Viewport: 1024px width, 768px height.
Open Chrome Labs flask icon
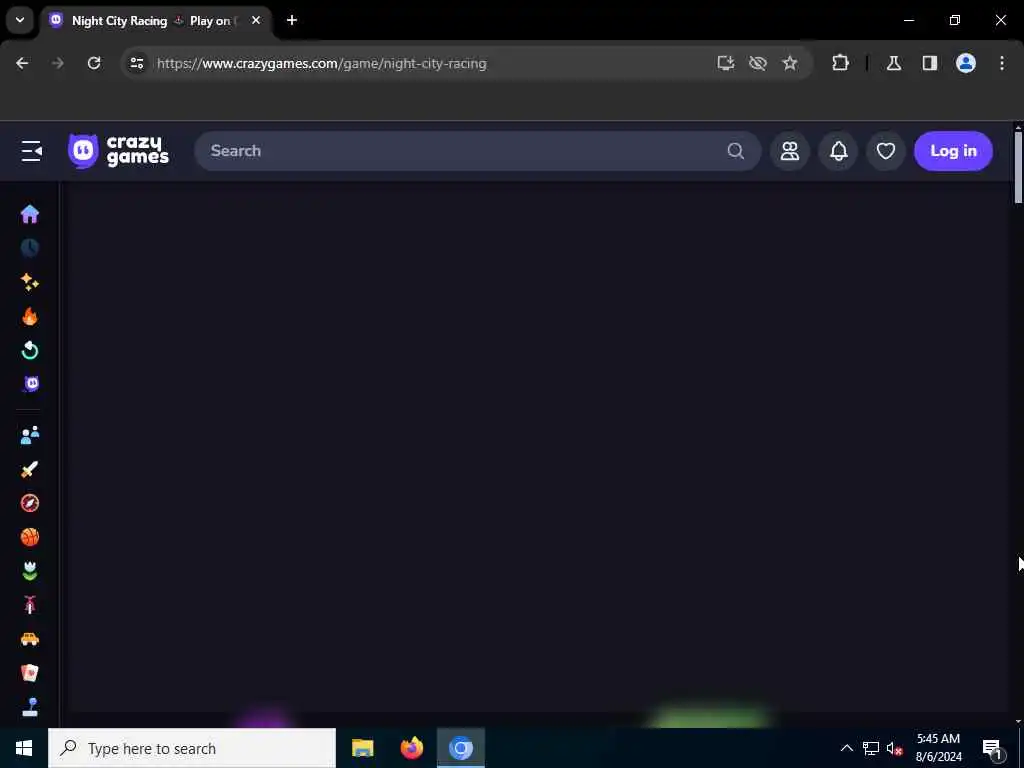pos(894,63)
